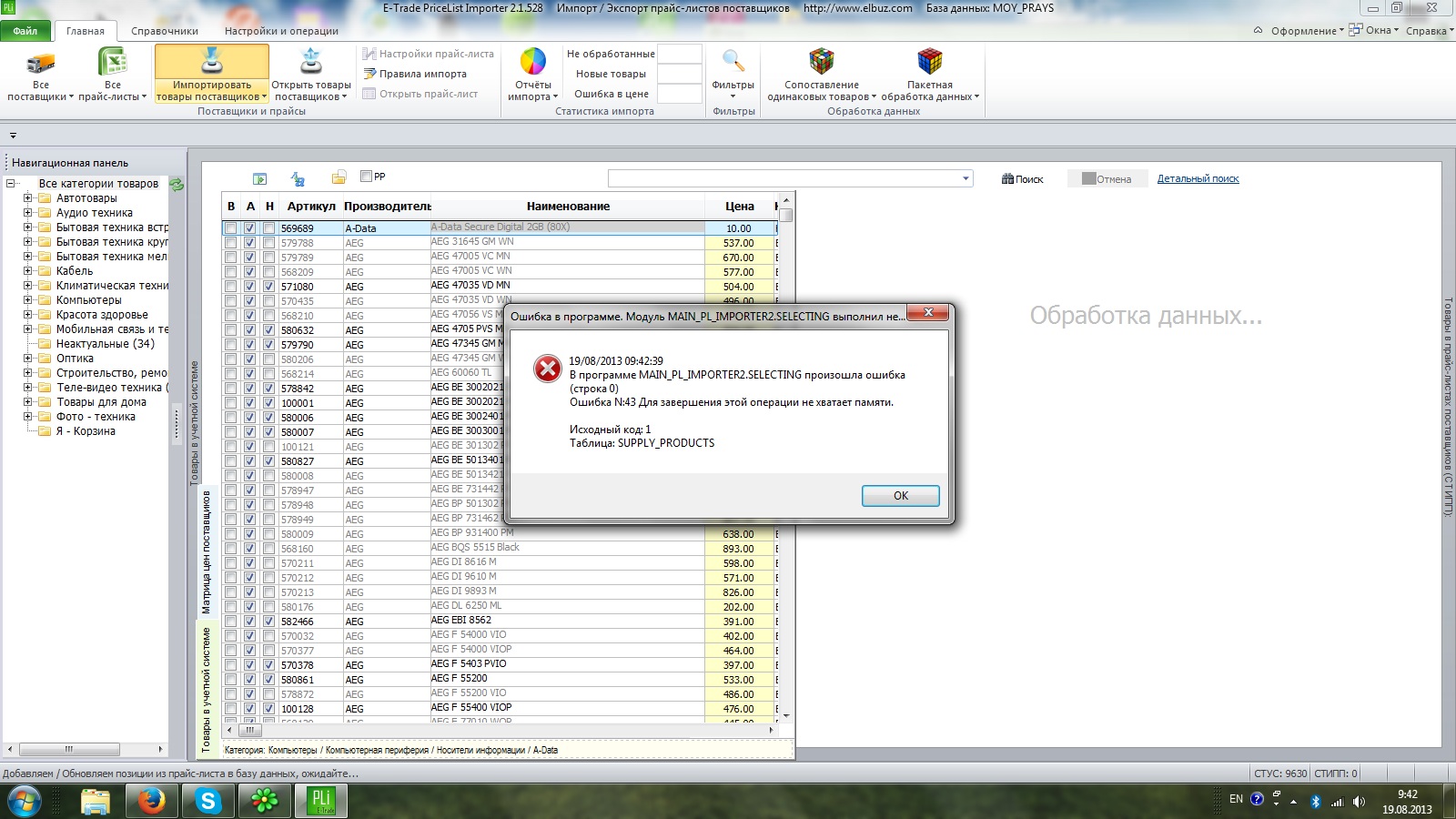The height and width of the screenshot is (819, 1456).
Task: Open Правила импорта in the ribbon
Action: coord(415,74)
